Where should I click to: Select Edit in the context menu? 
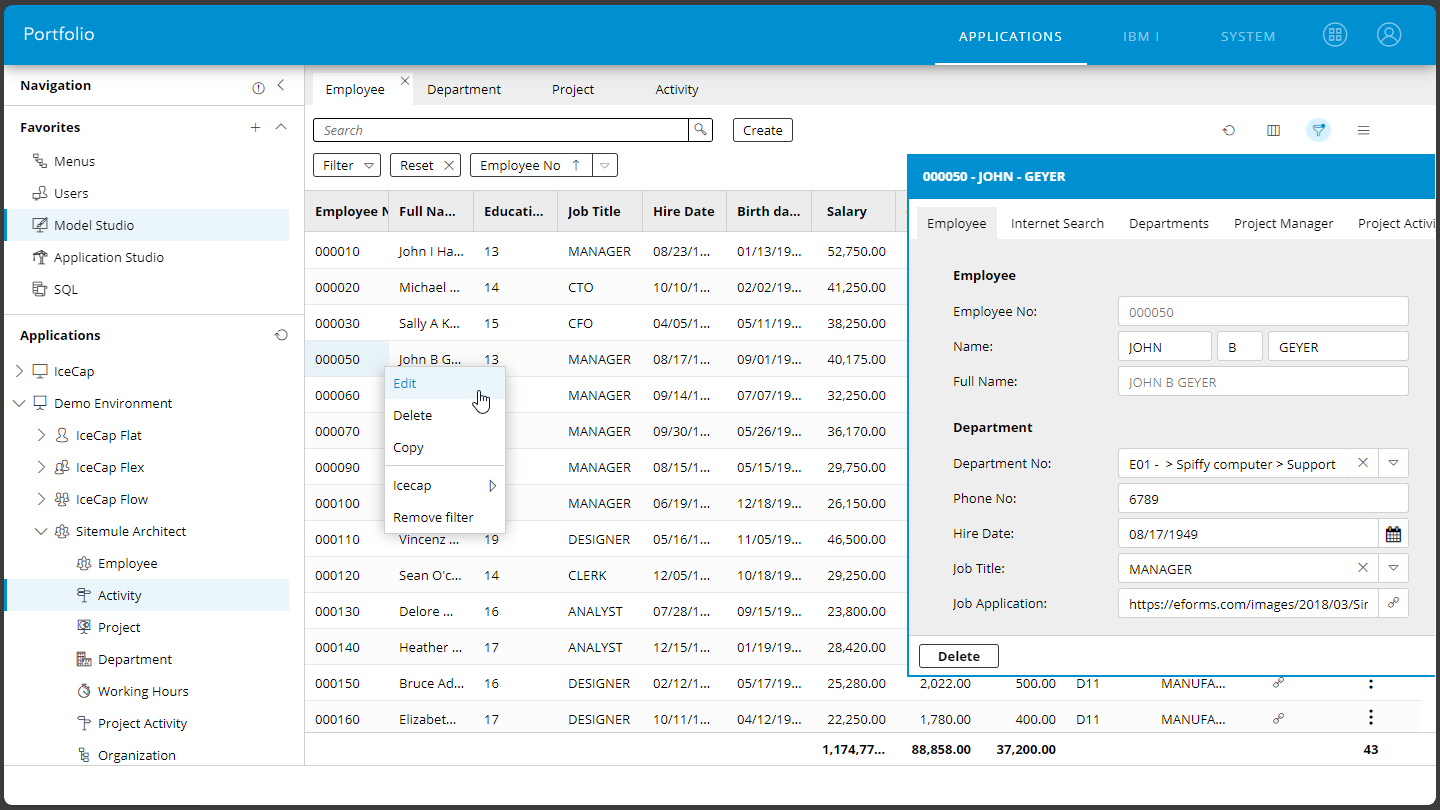point(405,383)
